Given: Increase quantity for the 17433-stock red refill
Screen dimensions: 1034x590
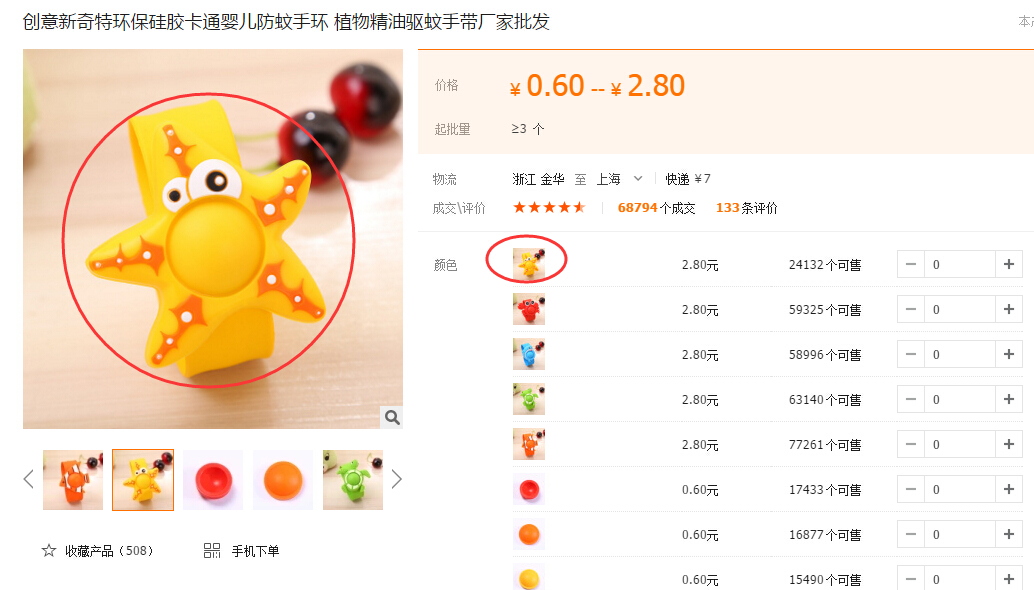Looking at the screenshot, I should tap(1009, 489).
